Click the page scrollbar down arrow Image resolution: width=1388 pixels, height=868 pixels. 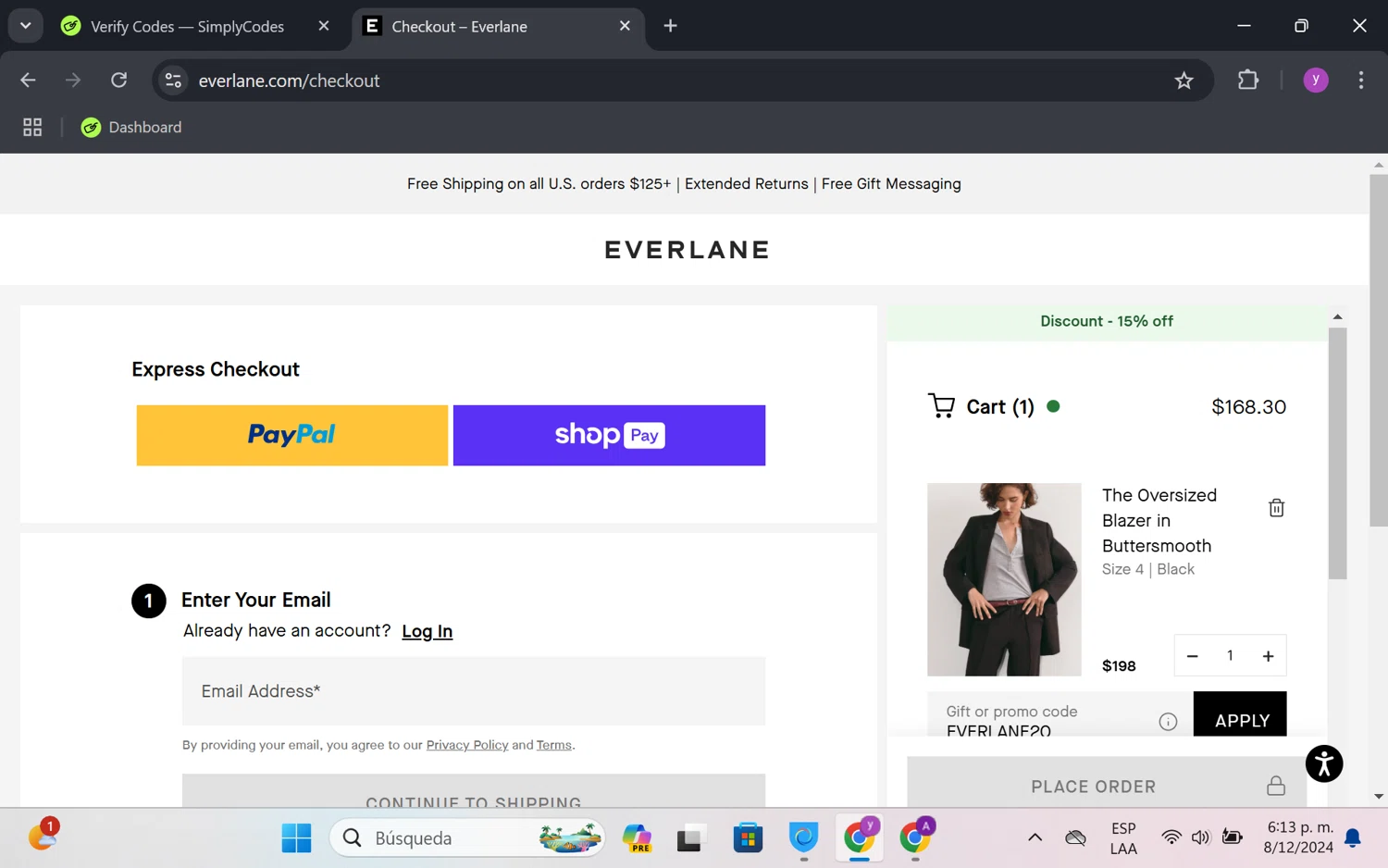(x=1379, y=796)
